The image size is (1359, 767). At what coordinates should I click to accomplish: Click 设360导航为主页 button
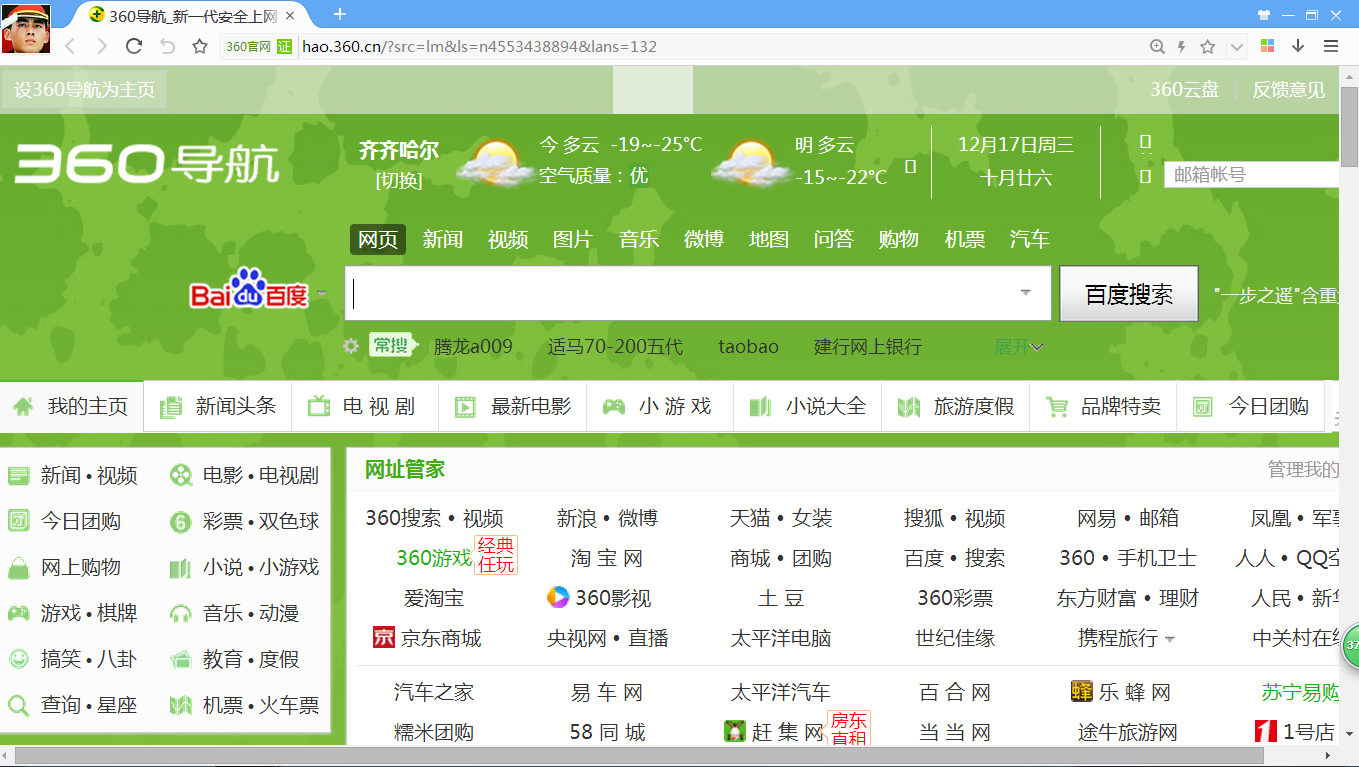coord(84,89)
